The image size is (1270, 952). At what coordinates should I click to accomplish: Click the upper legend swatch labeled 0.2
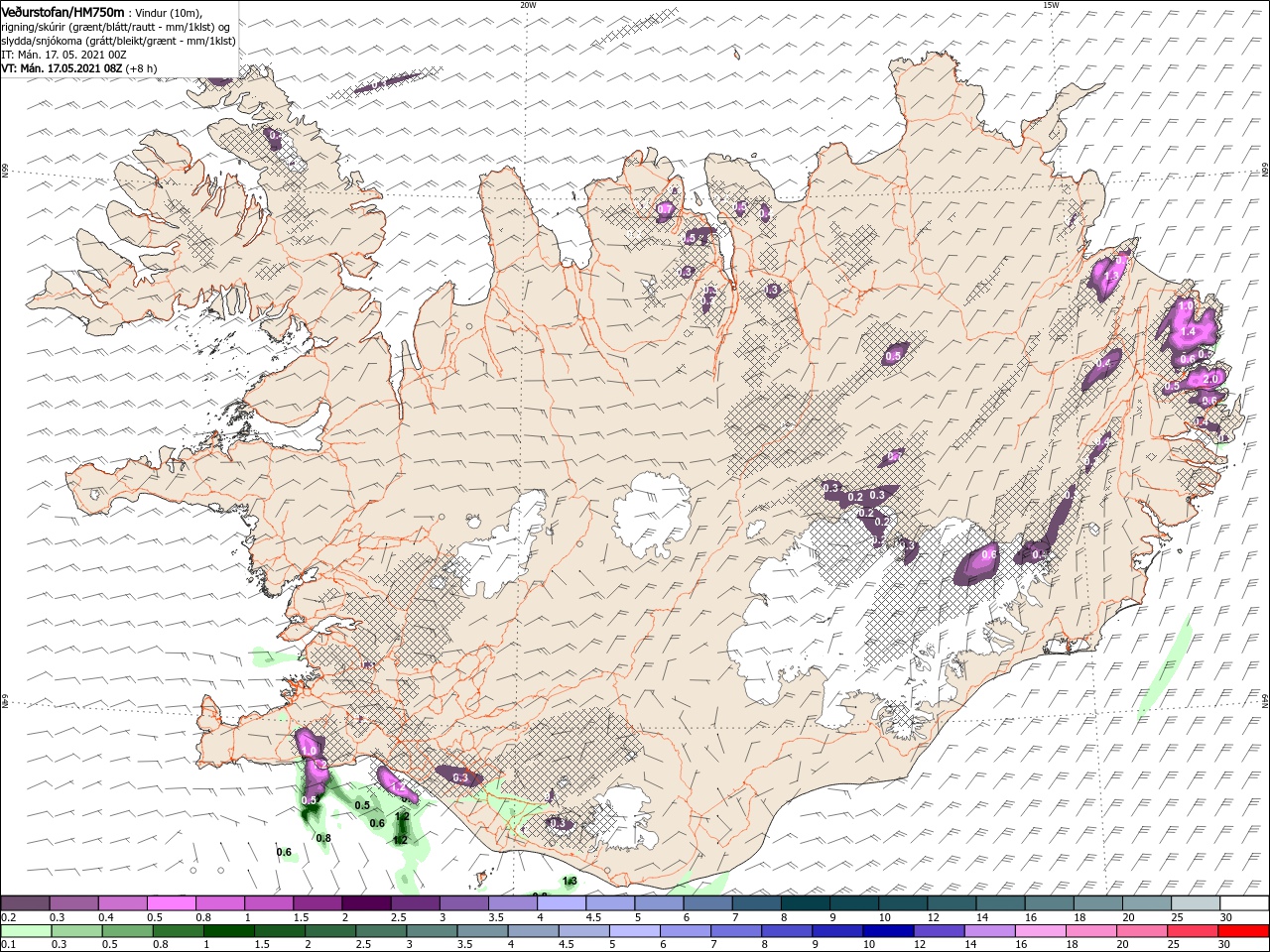(25, 902)
